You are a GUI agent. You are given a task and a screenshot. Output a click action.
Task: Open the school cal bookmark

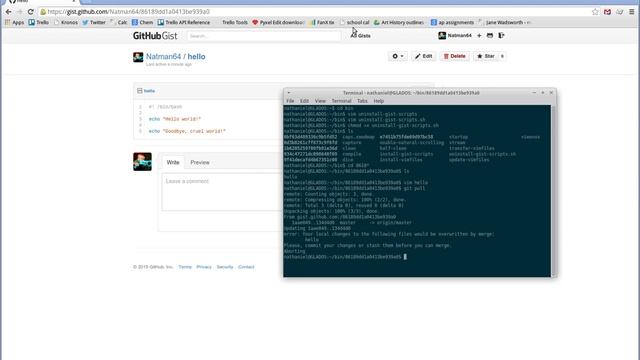355,22
